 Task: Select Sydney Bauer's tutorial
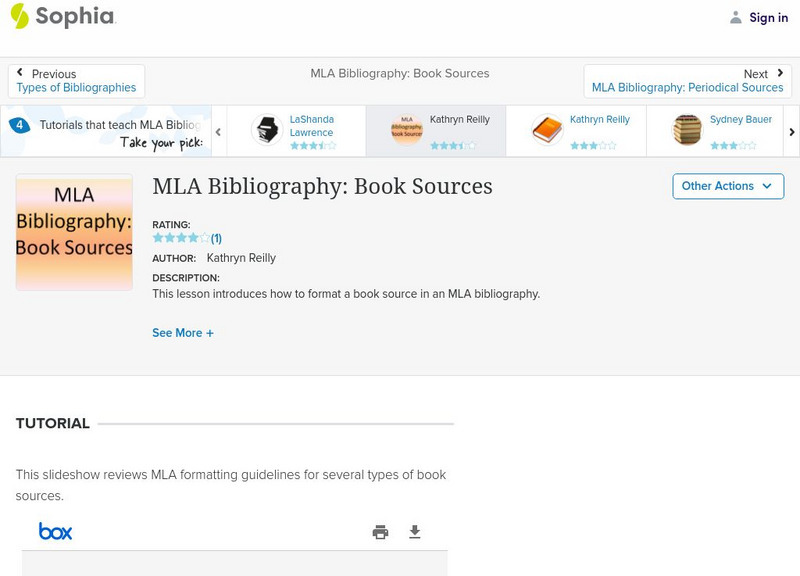(716, 131)
